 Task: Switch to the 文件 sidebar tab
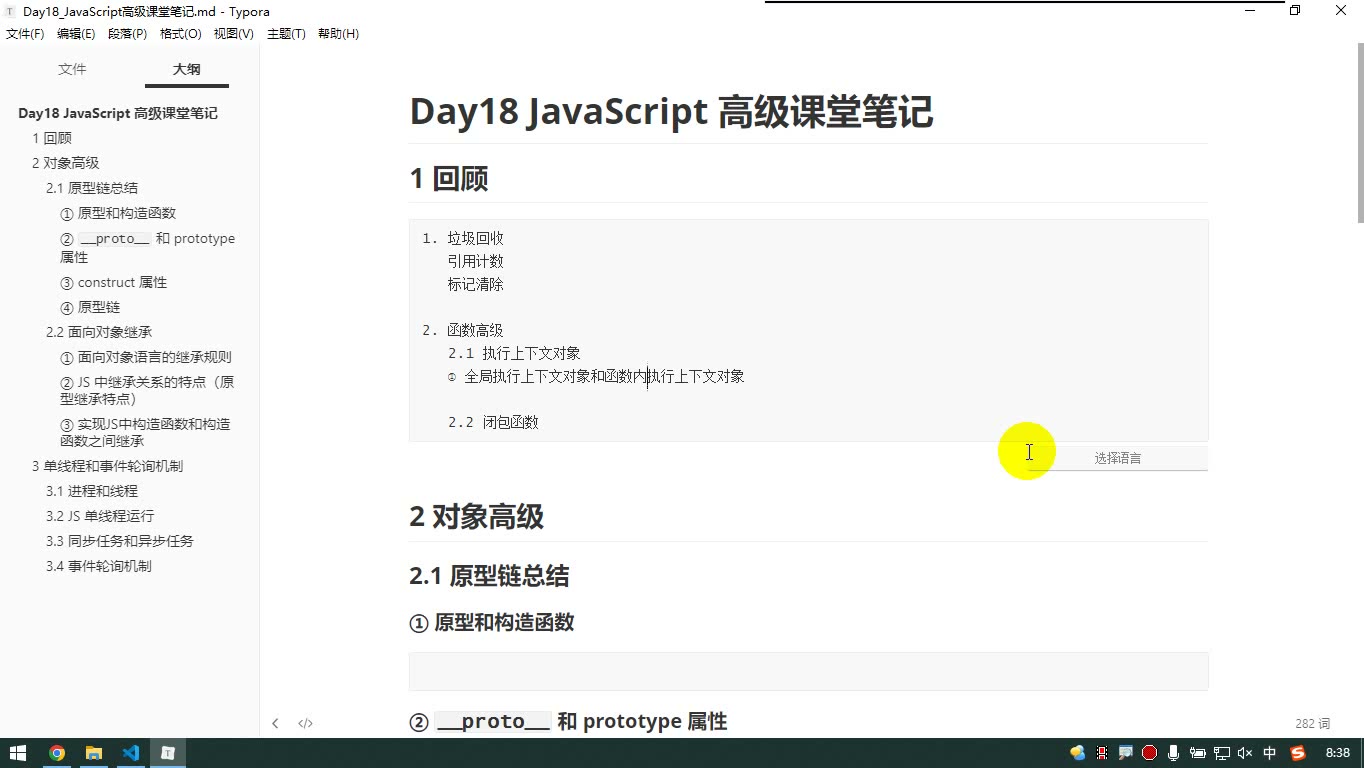(x=72, y=69)
